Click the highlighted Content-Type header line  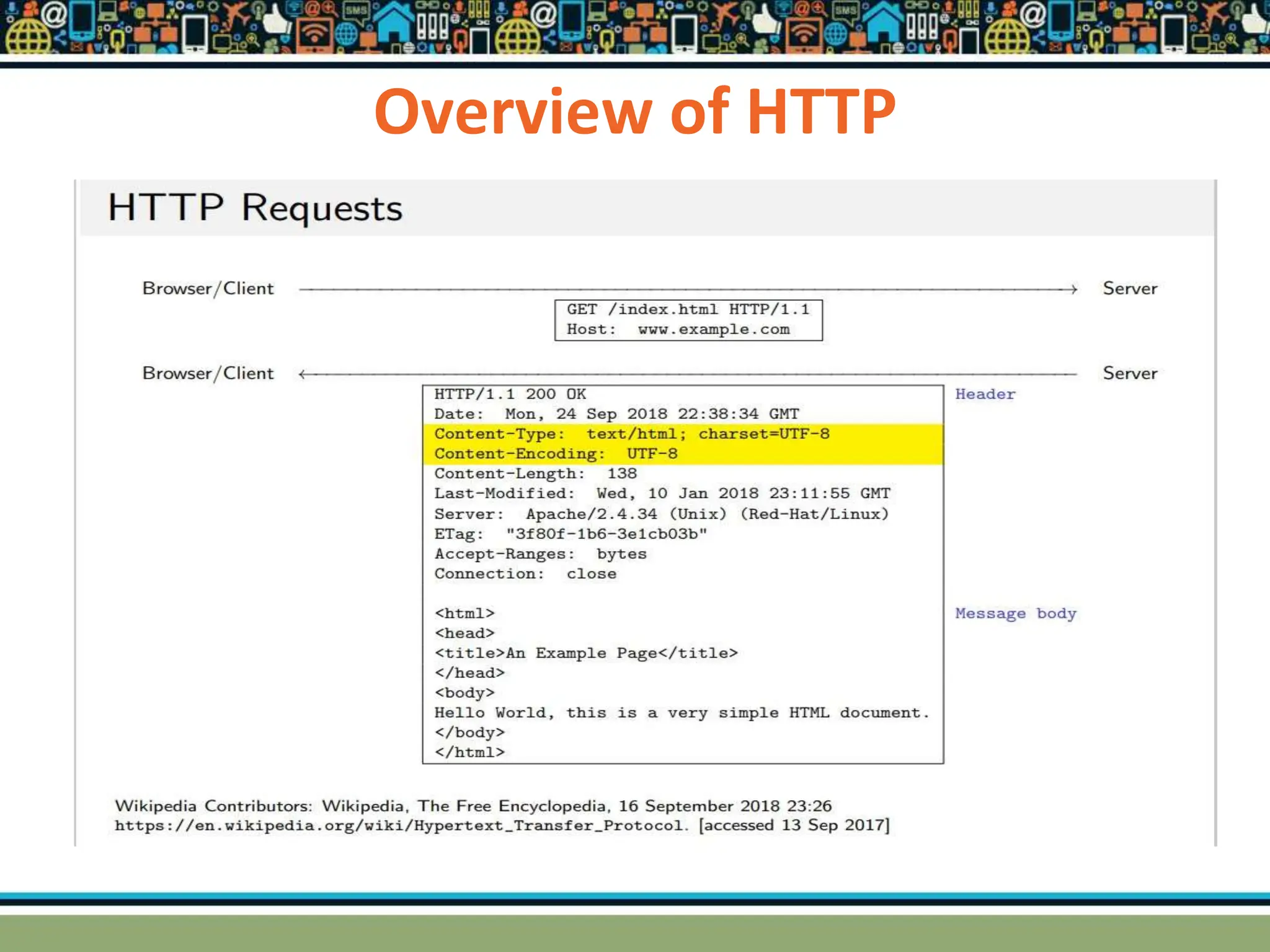[631, 434]
